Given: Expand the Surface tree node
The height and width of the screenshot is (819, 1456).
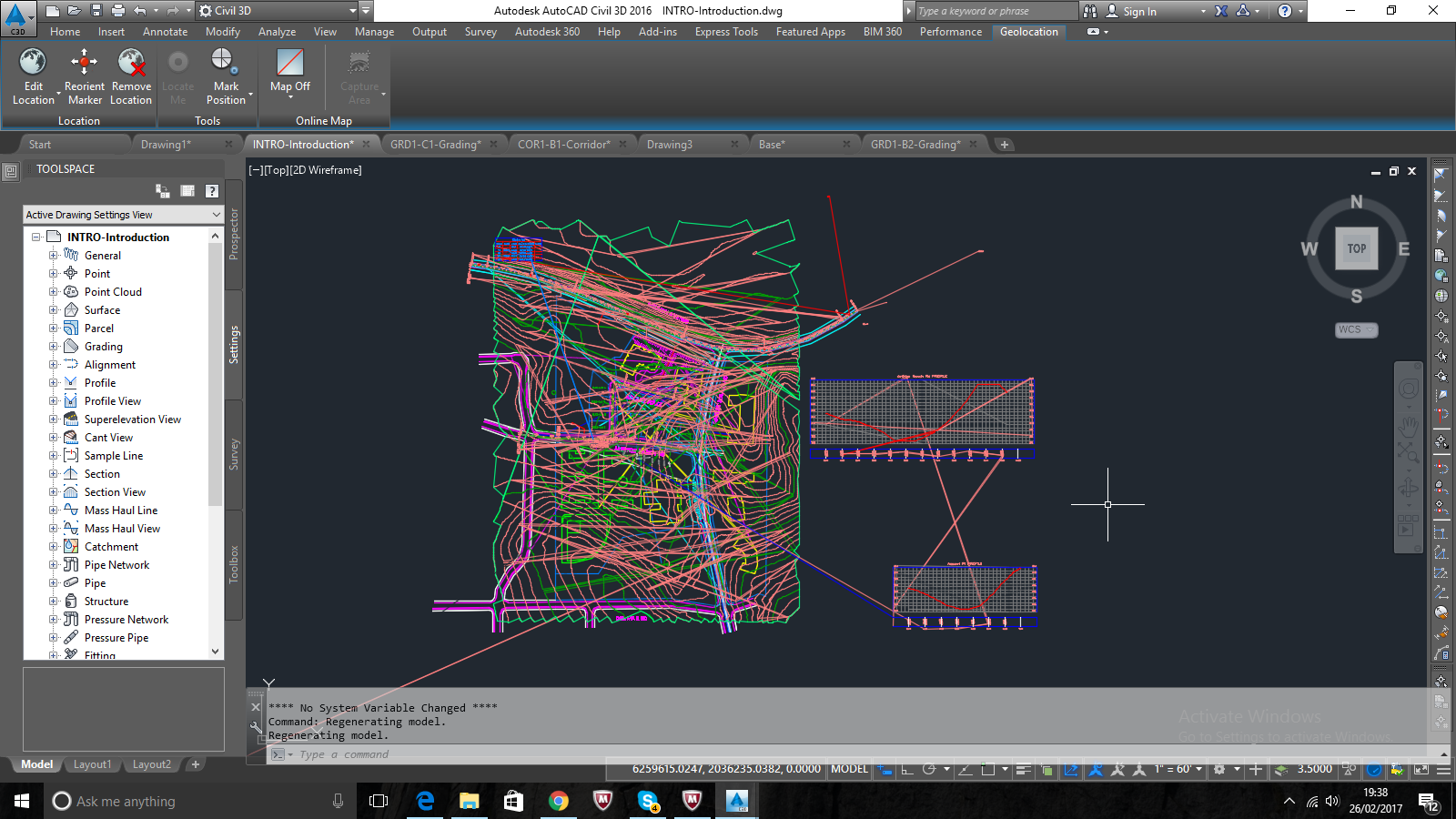Looking at the screenshot, I should point(54,309).
